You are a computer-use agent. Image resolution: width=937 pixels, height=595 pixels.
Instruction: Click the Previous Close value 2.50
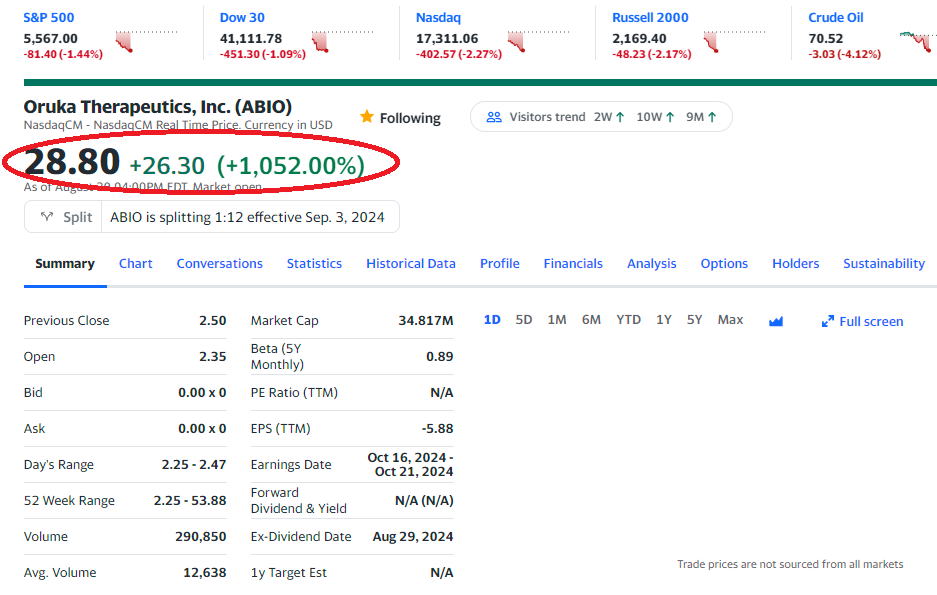[213, 321]
